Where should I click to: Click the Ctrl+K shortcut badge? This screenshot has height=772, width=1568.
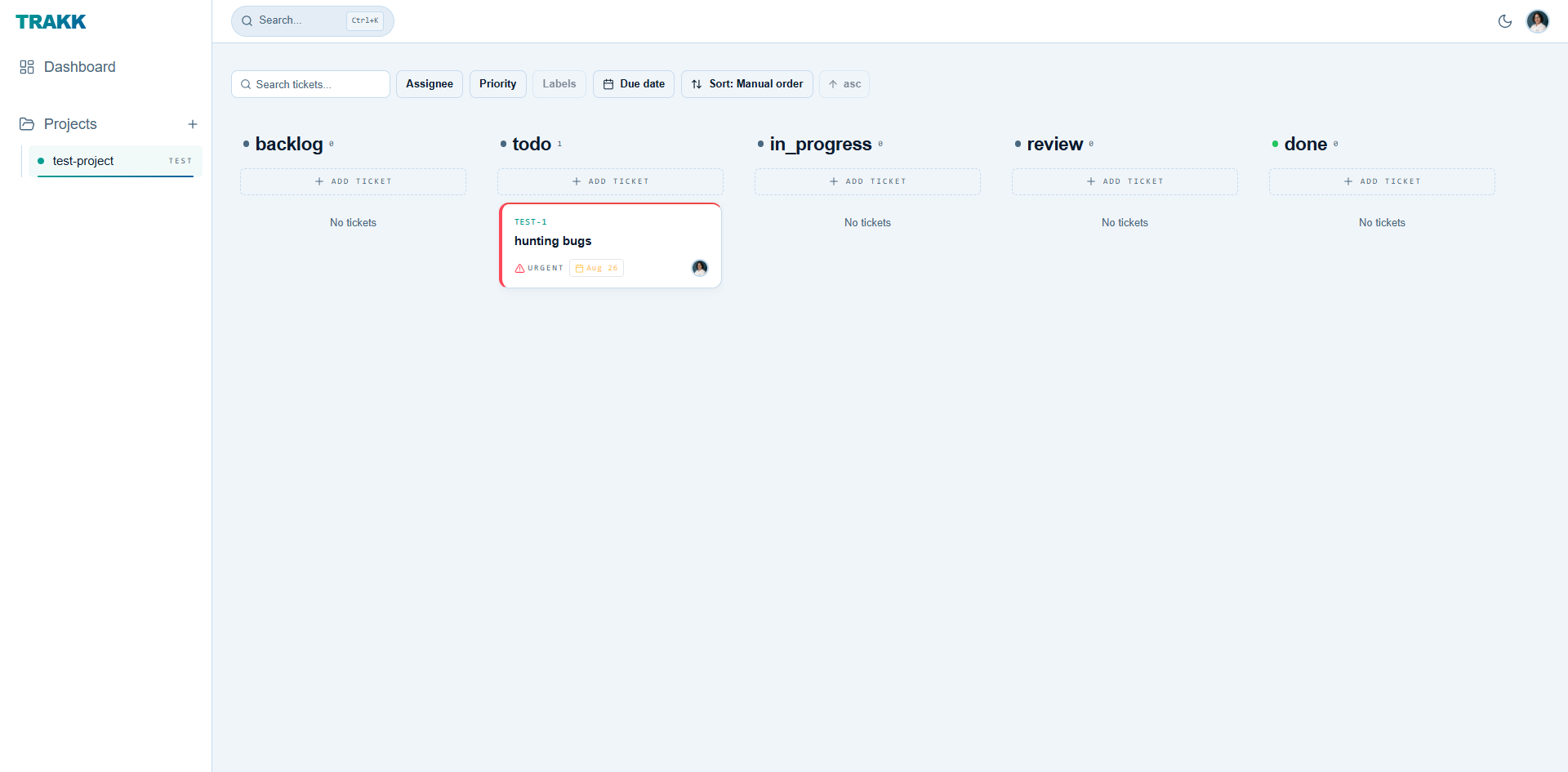[x=365, y=20]
